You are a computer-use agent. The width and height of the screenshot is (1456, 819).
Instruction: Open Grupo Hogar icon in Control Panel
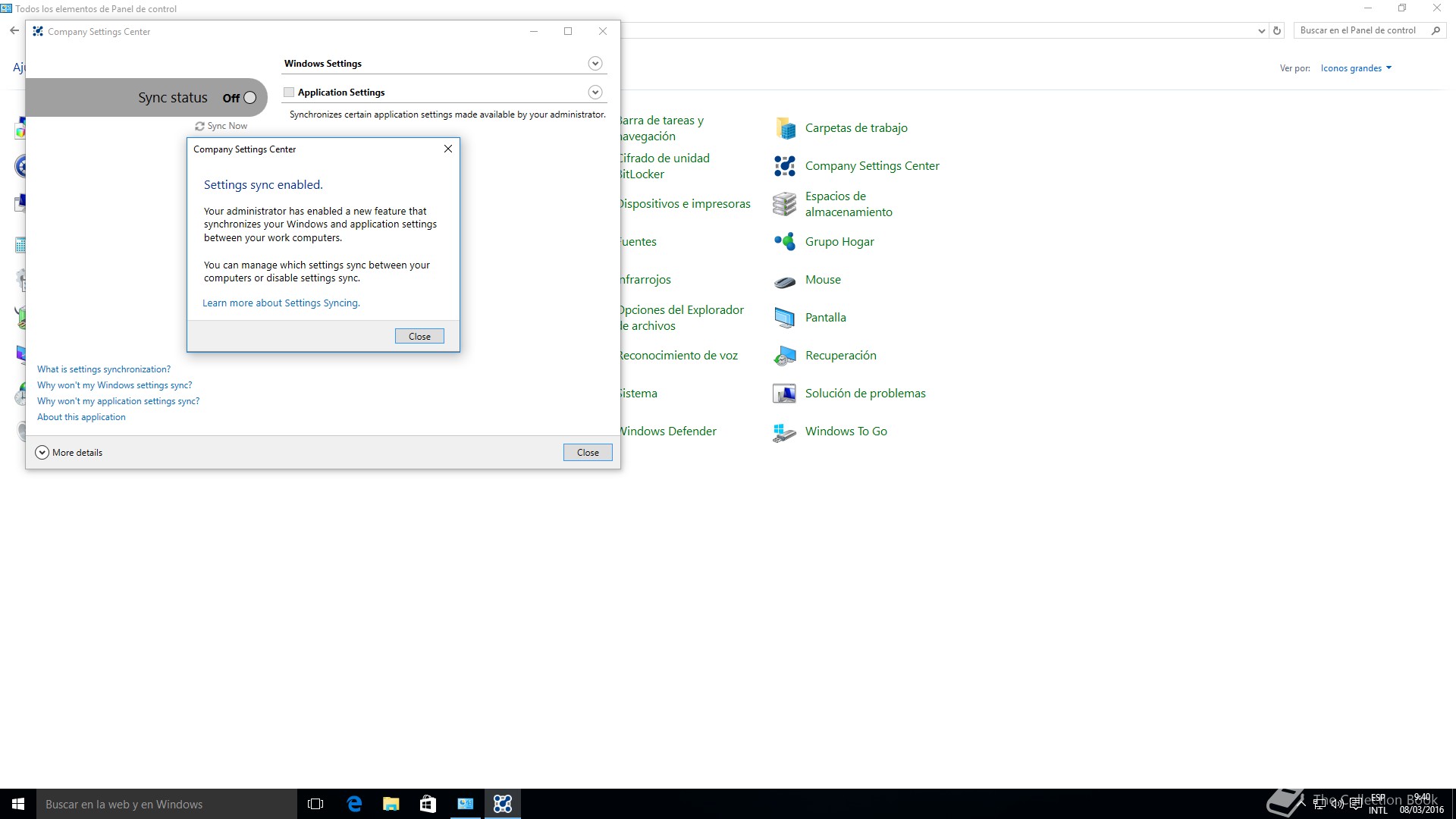(785, 242)
